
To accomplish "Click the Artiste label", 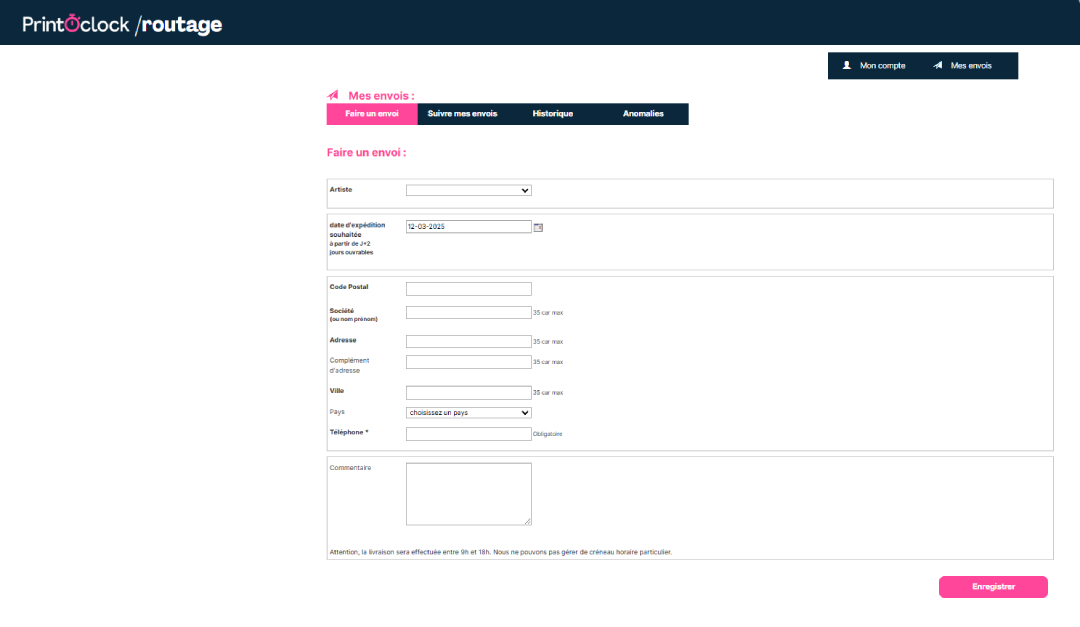I will tap(341, 189).
